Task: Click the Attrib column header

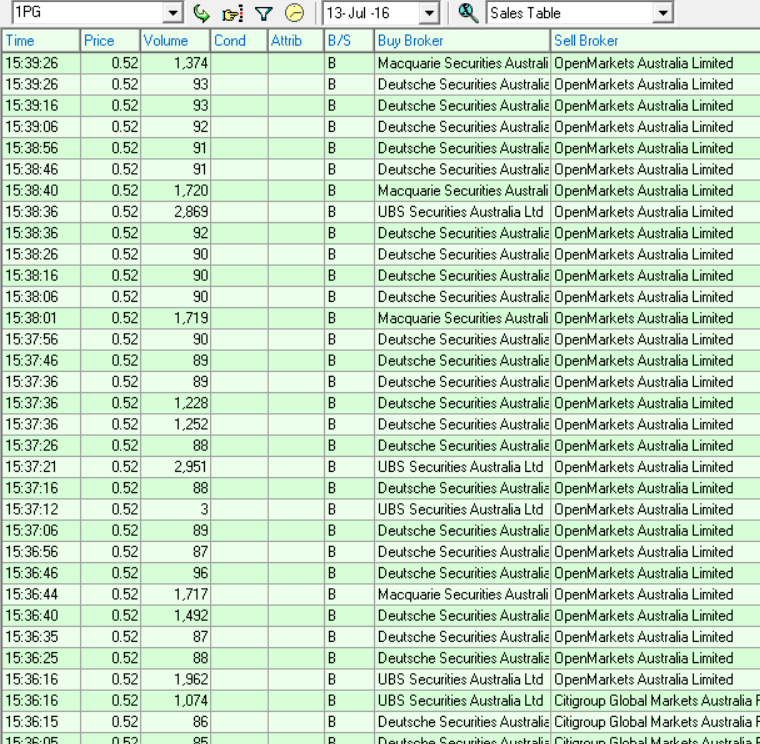Action: tap(296, 41)
